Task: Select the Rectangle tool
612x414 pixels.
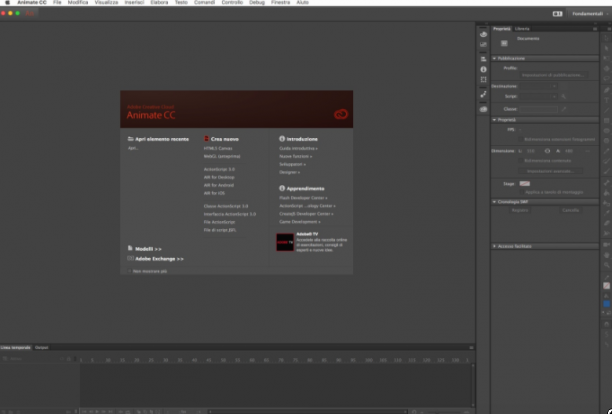Action: (606, 121)
